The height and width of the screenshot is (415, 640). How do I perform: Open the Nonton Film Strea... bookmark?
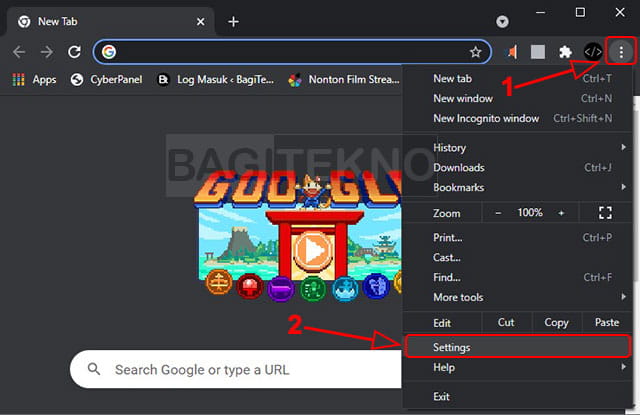pyautogui.click(x=344, y=80)
